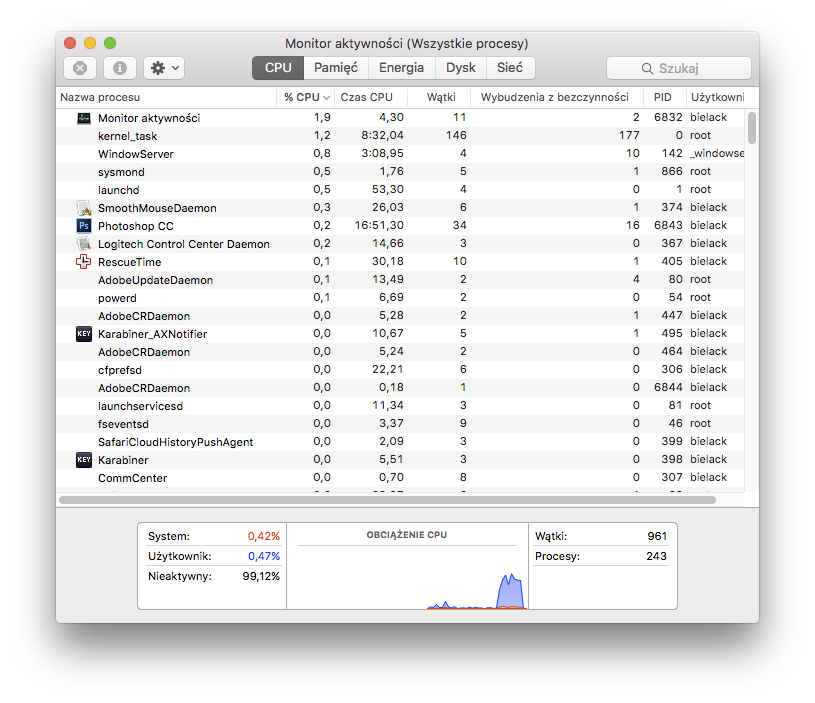The height and width of the screenshot is (703, 815).
Task: Click the _windowse user cell for WindowServer
Action: click(x=717, y=153)
